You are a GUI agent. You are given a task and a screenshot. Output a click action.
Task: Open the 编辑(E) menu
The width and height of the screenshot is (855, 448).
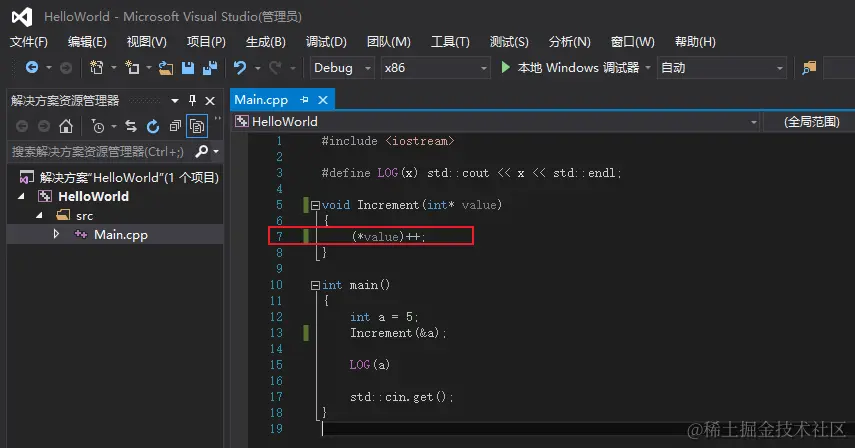coord(87,41)
